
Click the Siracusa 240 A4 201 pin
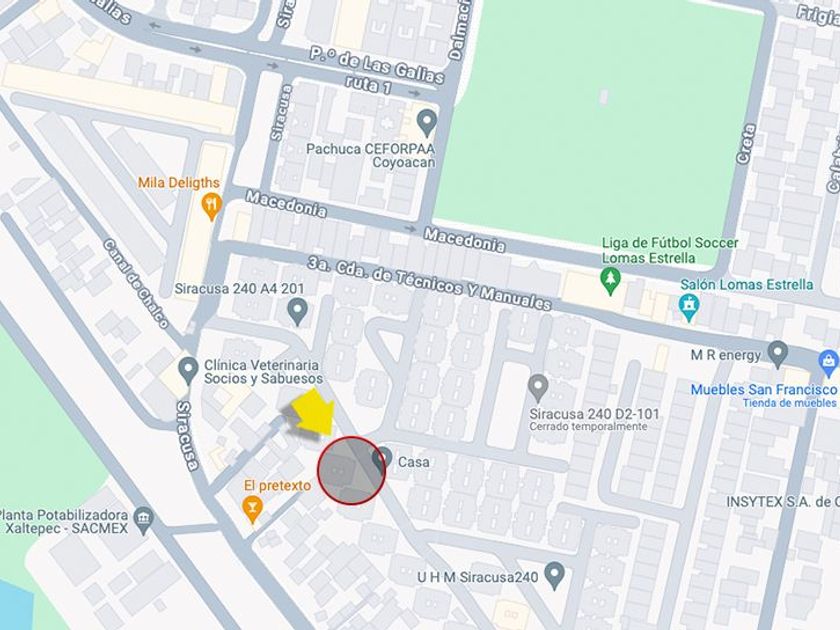pos(297,312)
